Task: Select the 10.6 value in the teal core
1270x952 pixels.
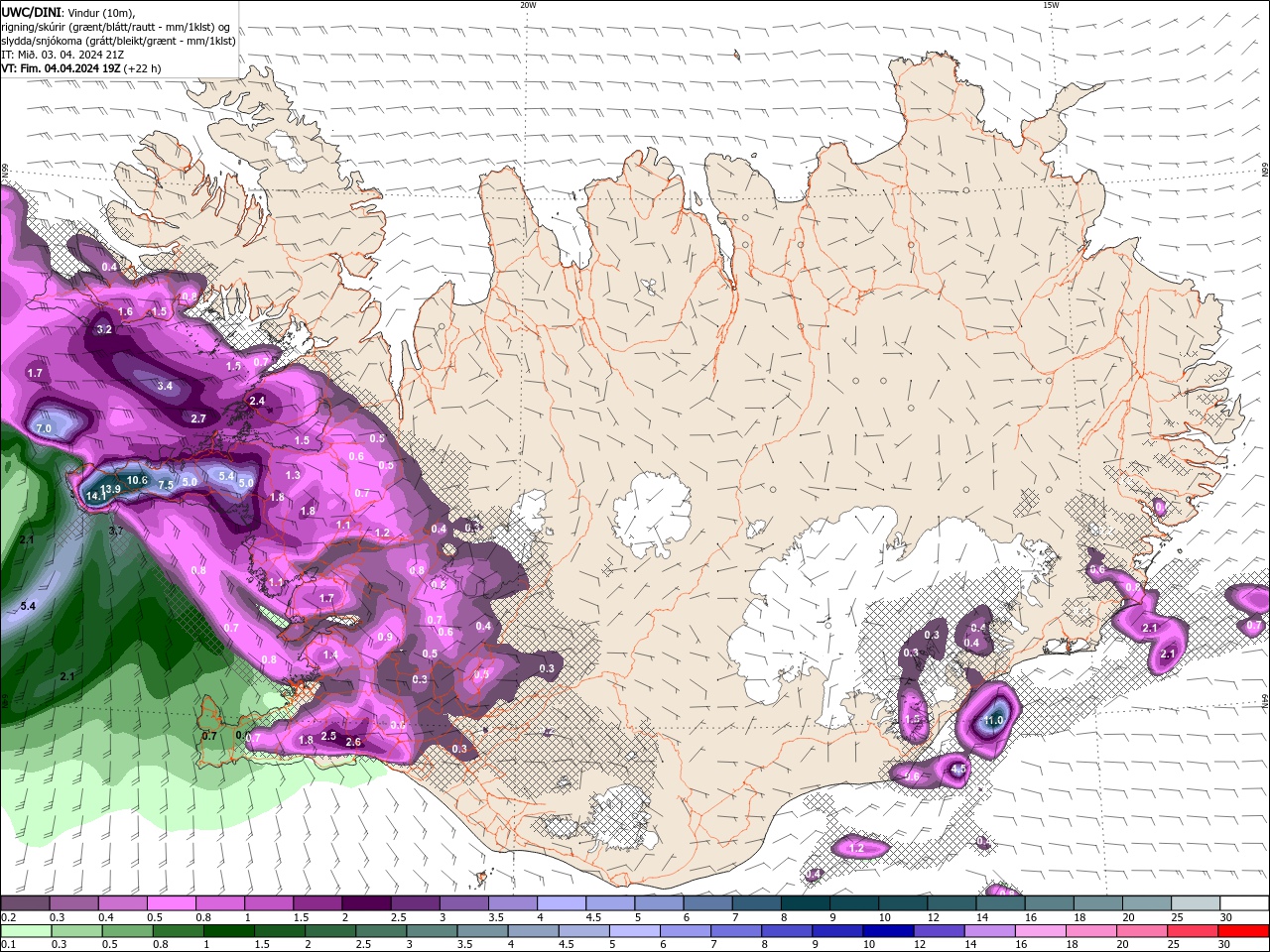Action: tap(138, 480)
